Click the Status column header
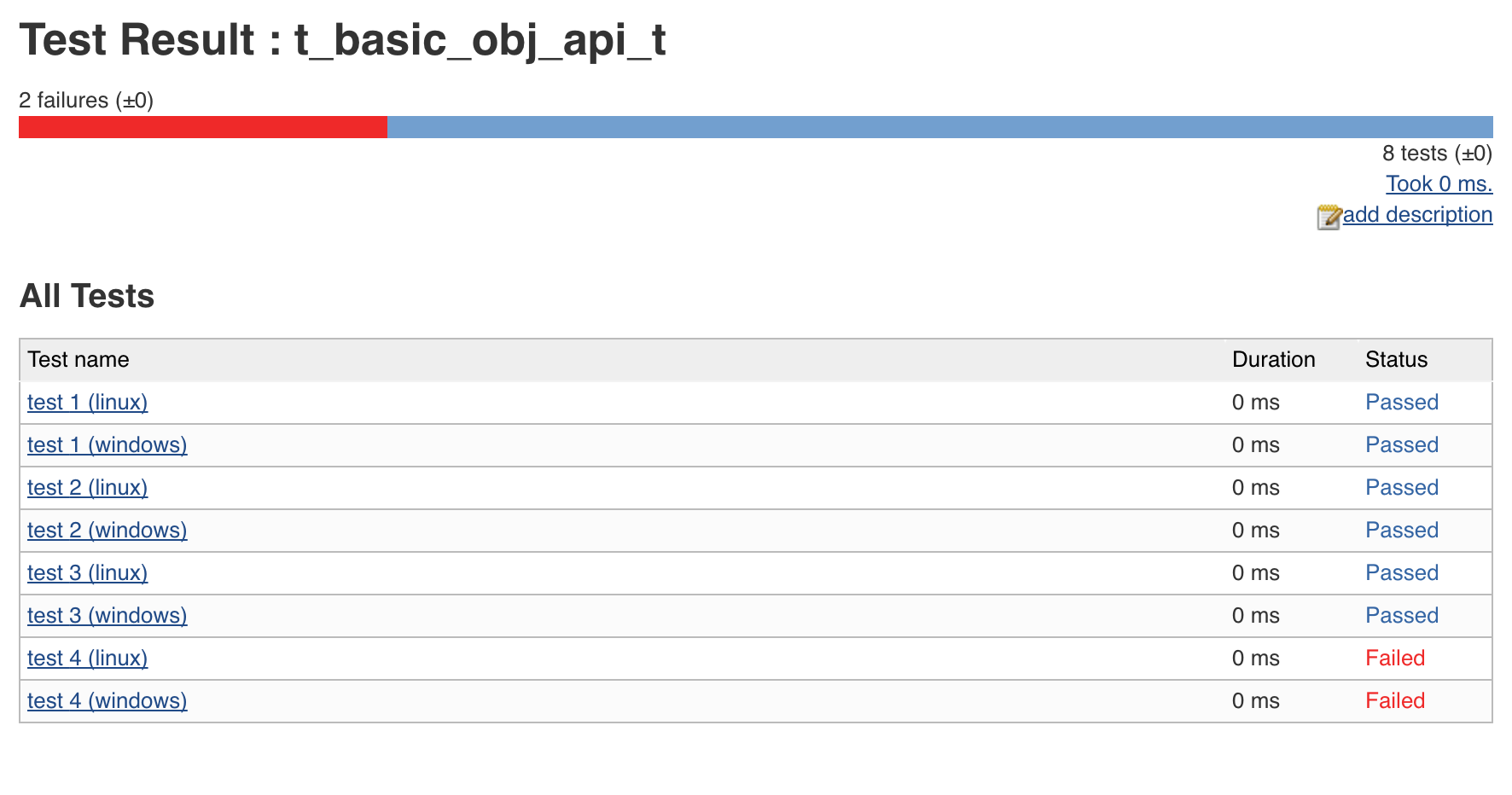This screenshot has width=1512, height=795. (x=1396, y=360)
